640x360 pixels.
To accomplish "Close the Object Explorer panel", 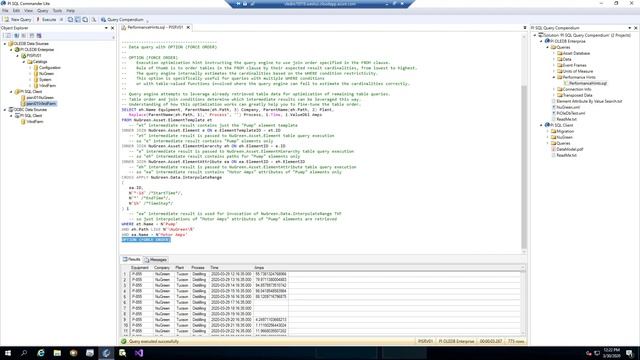I will 113,28.
